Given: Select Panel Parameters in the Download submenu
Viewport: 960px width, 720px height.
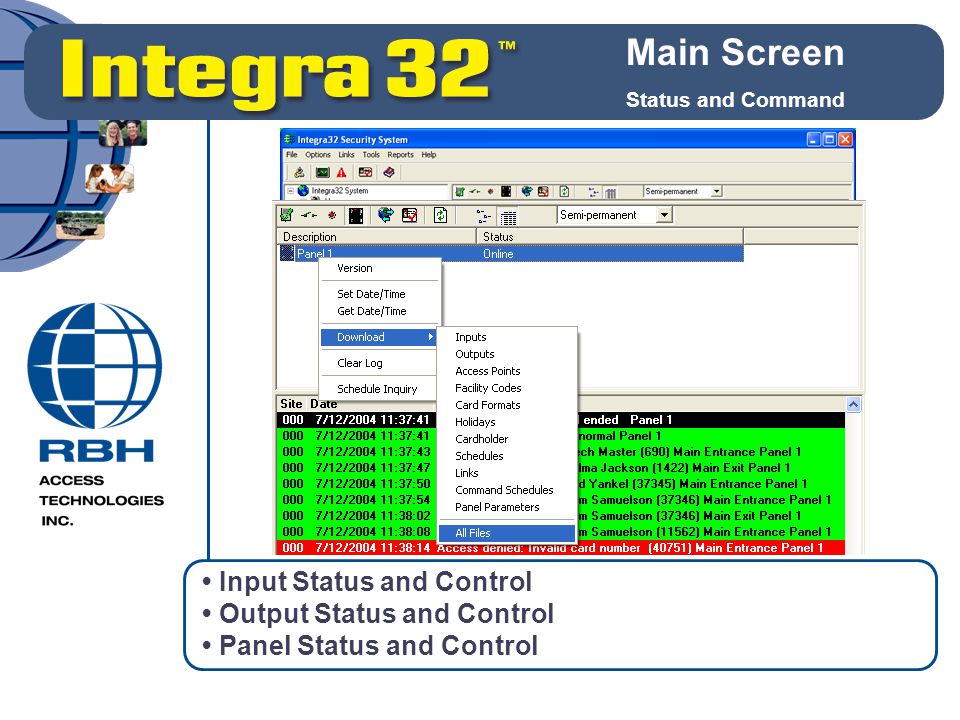Looking at the screenshot, I should pyautogui.click(x=507, y=507).
